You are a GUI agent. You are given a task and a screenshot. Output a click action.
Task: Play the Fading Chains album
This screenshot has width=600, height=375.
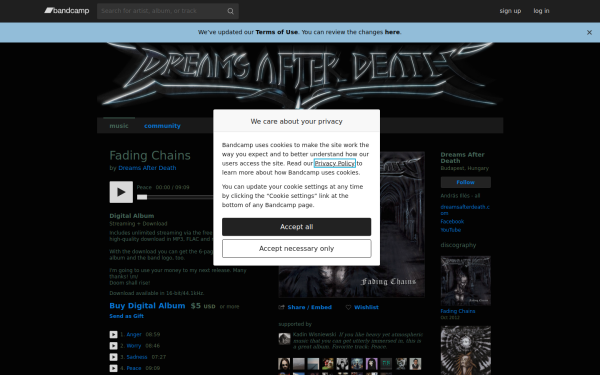[x=121, y=192]
